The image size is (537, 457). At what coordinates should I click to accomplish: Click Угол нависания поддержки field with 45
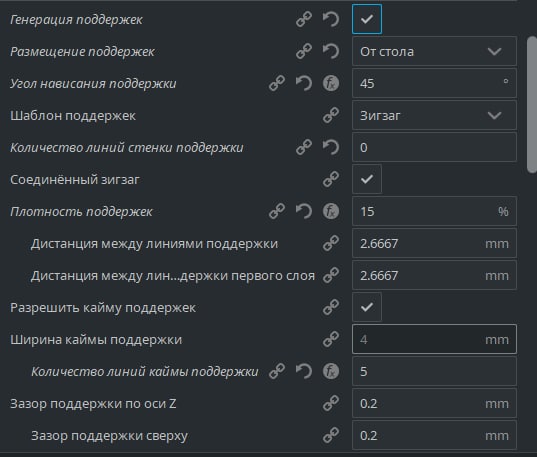pos(434,83)
